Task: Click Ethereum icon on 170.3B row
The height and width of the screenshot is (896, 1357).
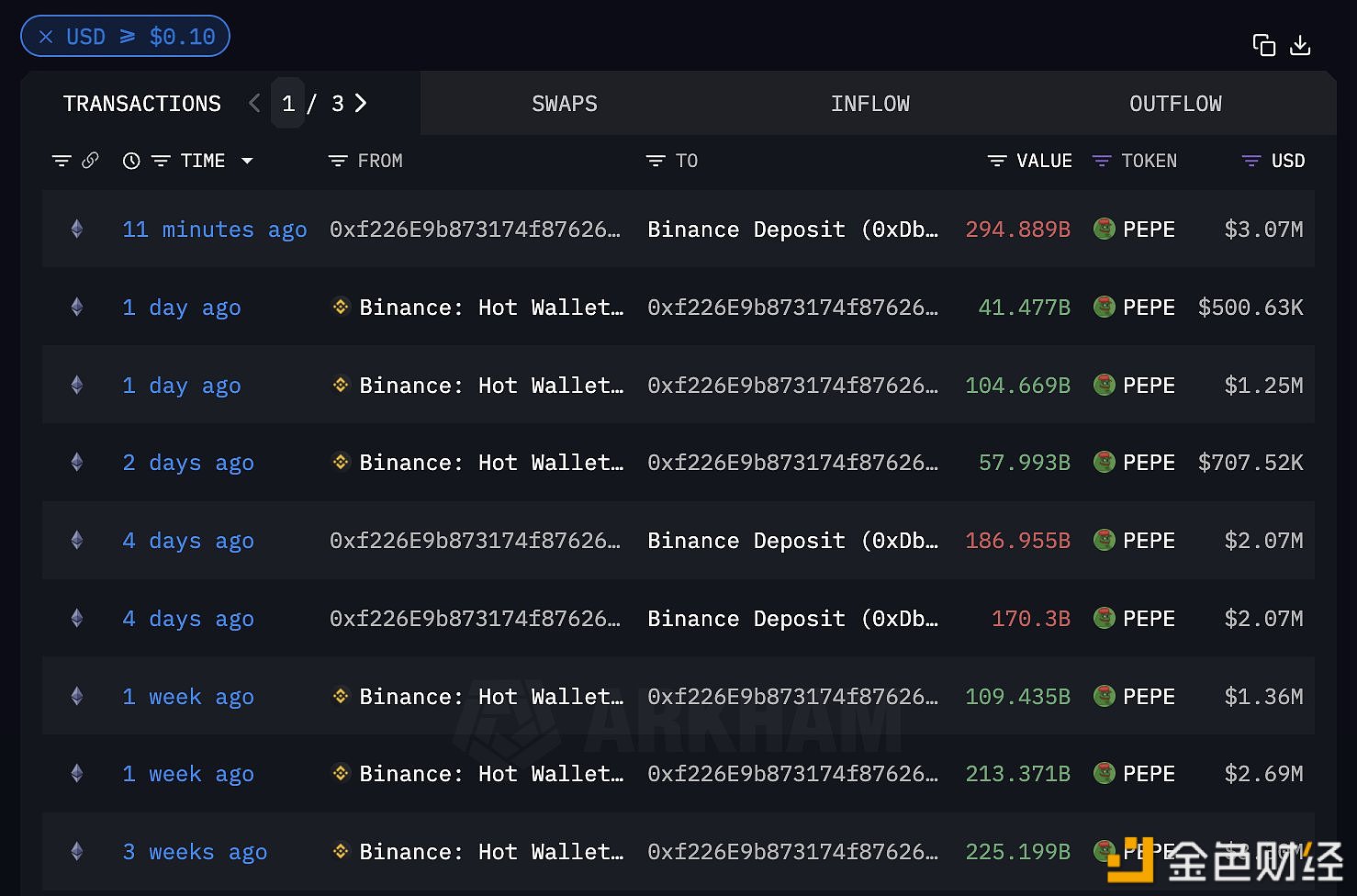Action: 77,619
